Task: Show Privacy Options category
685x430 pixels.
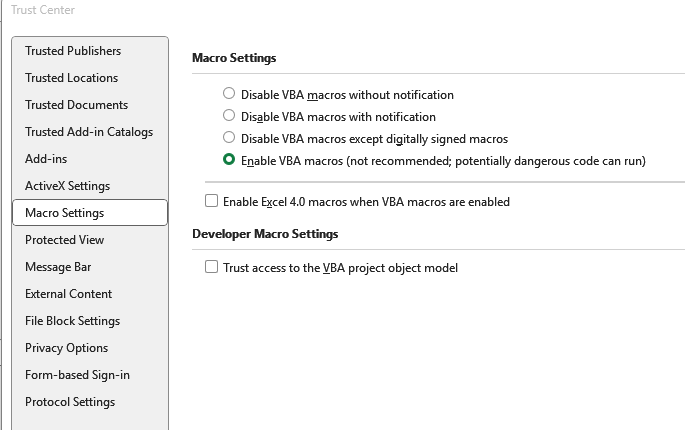Action: 66,348
